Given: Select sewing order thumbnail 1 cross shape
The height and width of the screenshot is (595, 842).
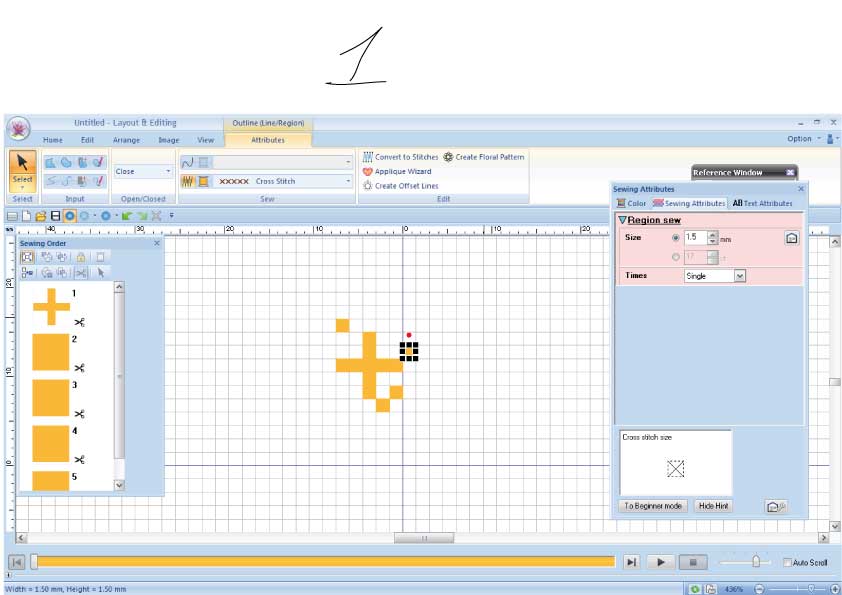Looking at the screenshot, I should (x=51, y=307).
